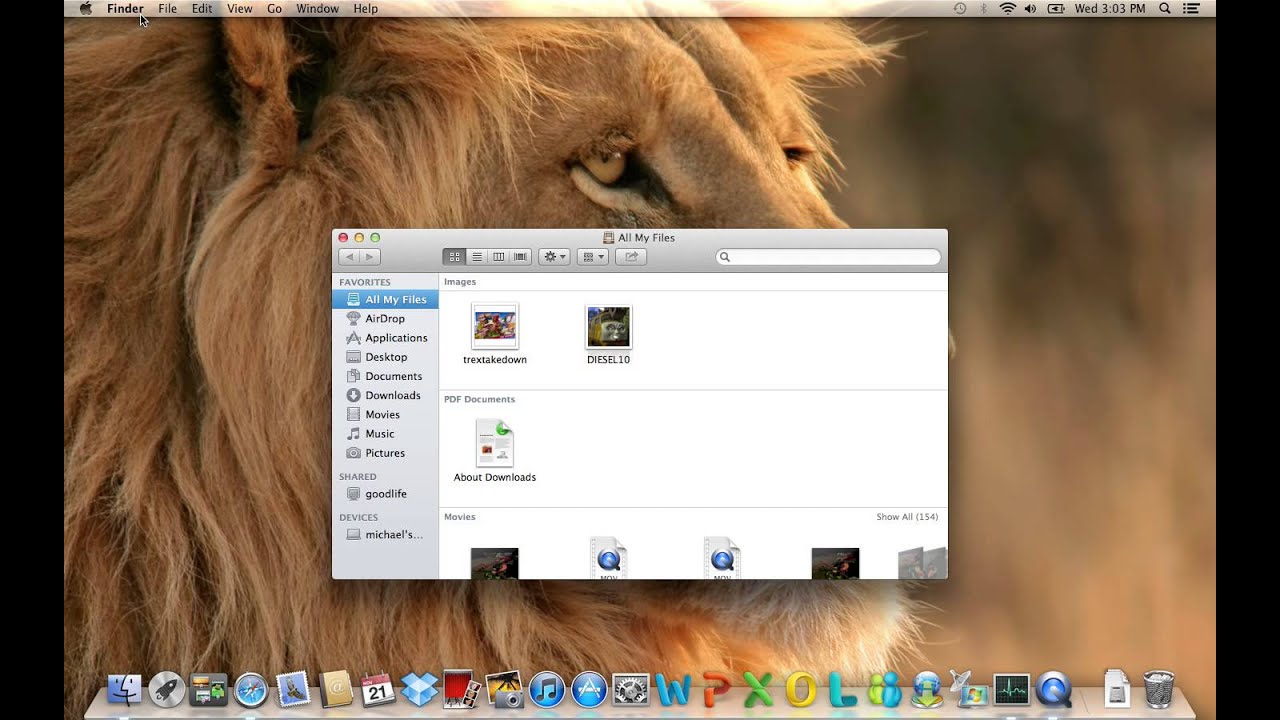Open AirDrop from the sidebar

coord(384,318)
